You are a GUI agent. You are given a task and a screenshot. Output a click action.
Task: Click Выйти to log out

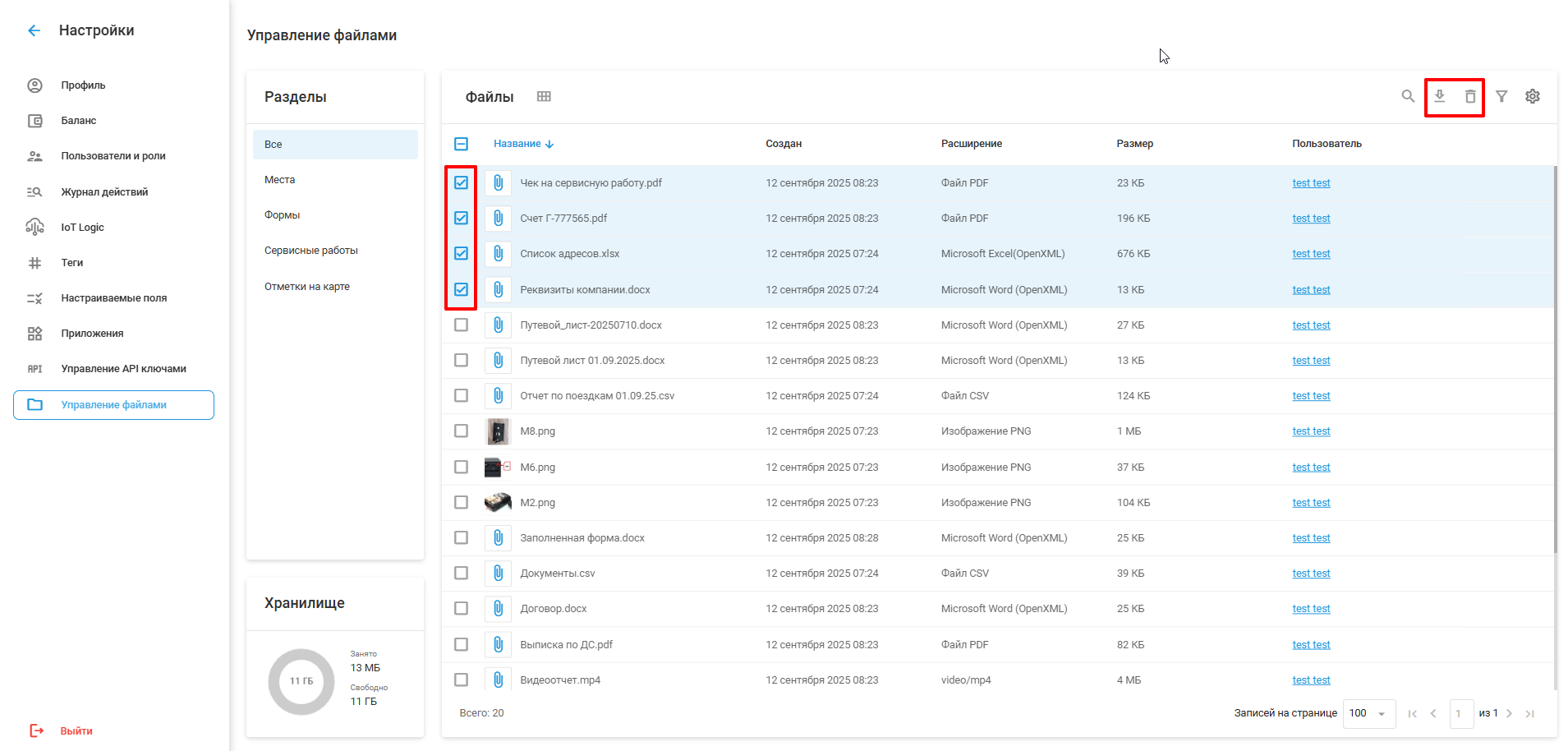coord(76,730)
